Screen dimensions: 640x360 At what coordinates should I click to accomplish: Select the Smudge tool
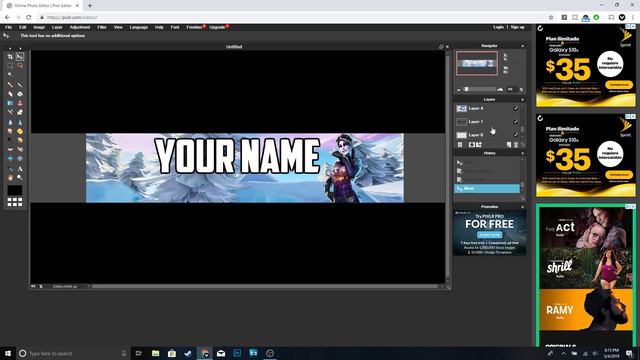pyautogui.click(x=10, y=131)
